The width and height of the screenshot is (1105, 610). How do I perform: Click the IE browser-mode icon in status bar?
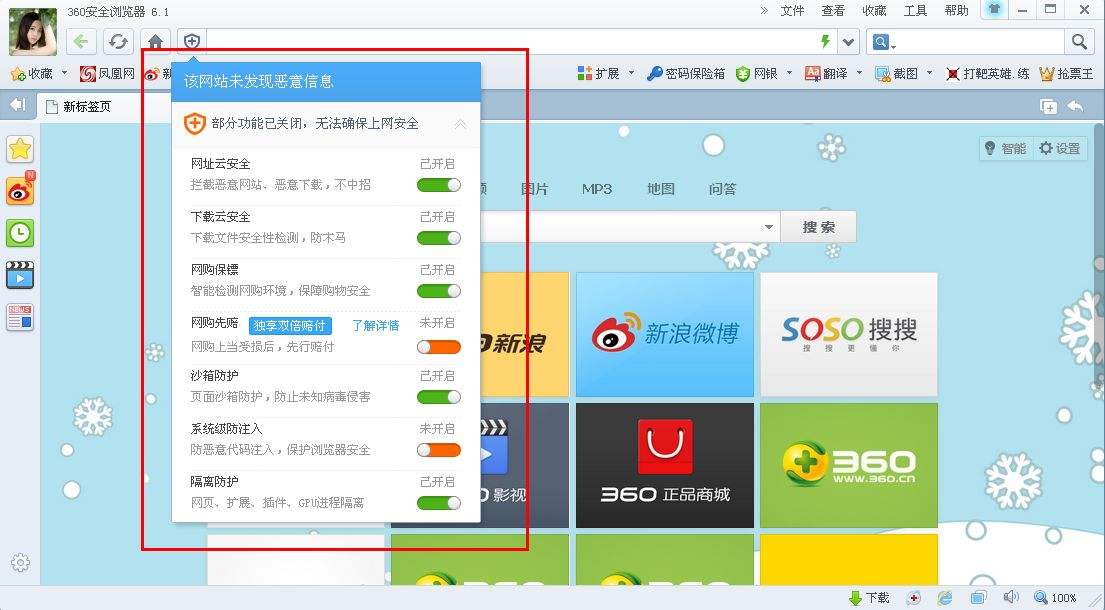(x=944, y=597)
